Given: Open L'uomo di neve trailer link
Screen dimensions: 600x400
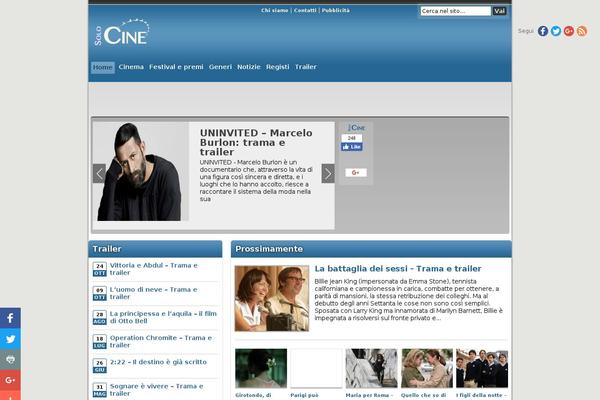Looking at the screenshot, I should pos(153,293).
